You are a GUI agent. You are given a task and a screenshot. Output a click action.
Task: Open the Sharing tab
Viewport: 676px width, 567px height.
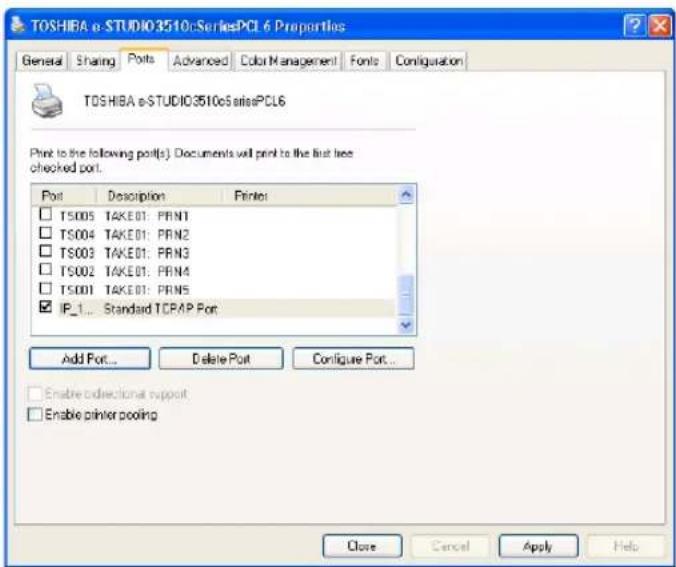pos(95,61)
